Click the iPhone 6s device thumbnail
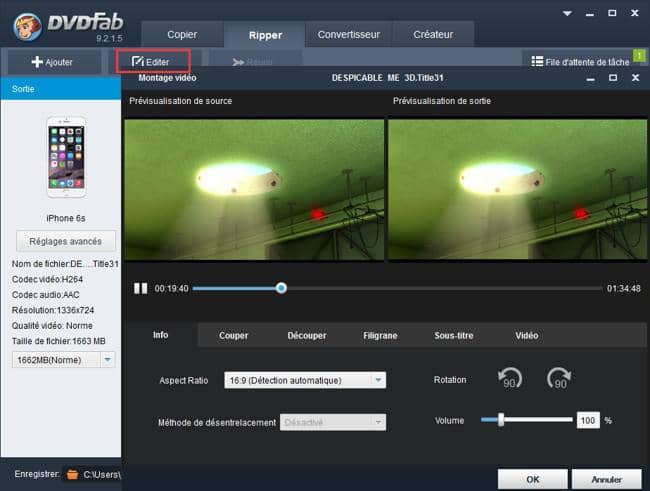 point(66,157)
